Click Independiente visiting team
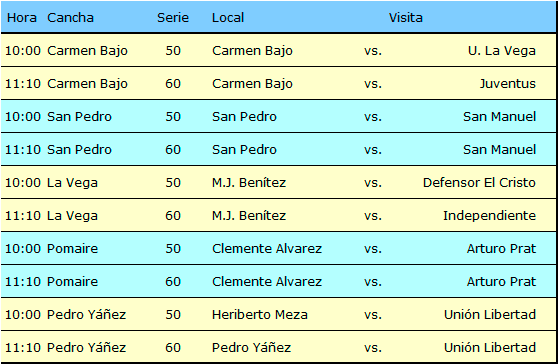The width and height of the screenshot is (558, 364). (489, 216)
